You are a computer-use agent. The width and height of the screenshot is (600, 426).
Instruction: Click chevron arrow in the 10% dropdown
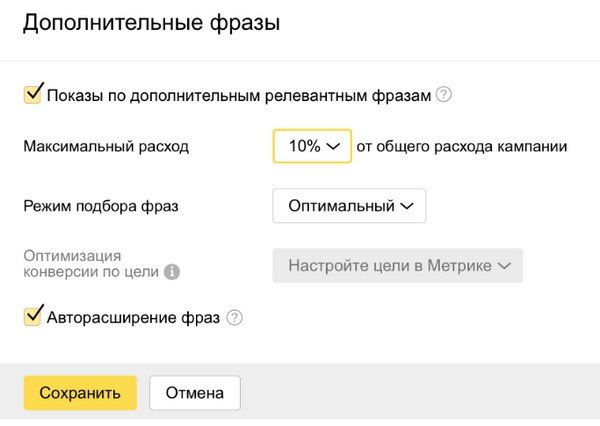coord(334,146)
